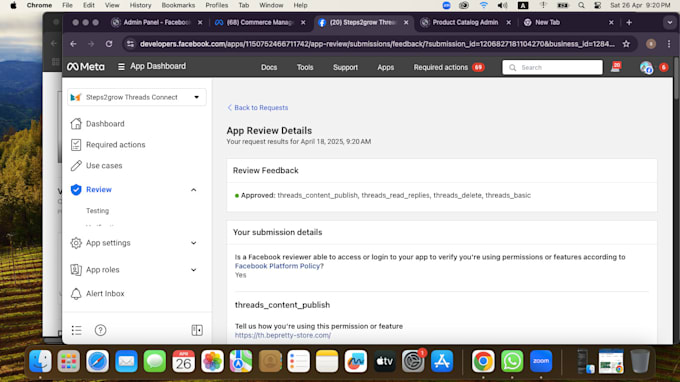Collapse the Review section chevron
This screenshot has height=382, width=680.
(x=193, y=190)
